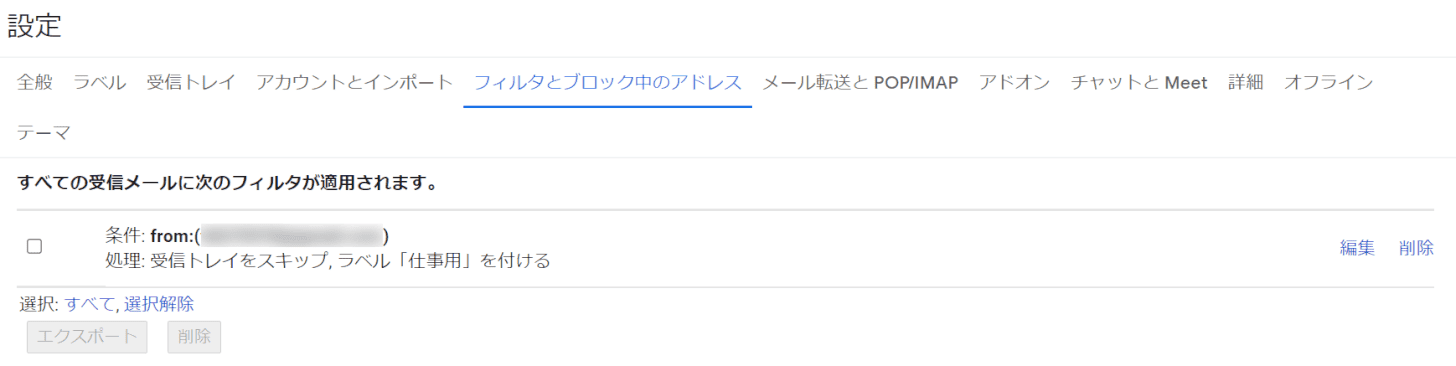Go to アカウントとインポート tab
The width and height of the screenshot is (1456, 366).
[x=355, y=82]
